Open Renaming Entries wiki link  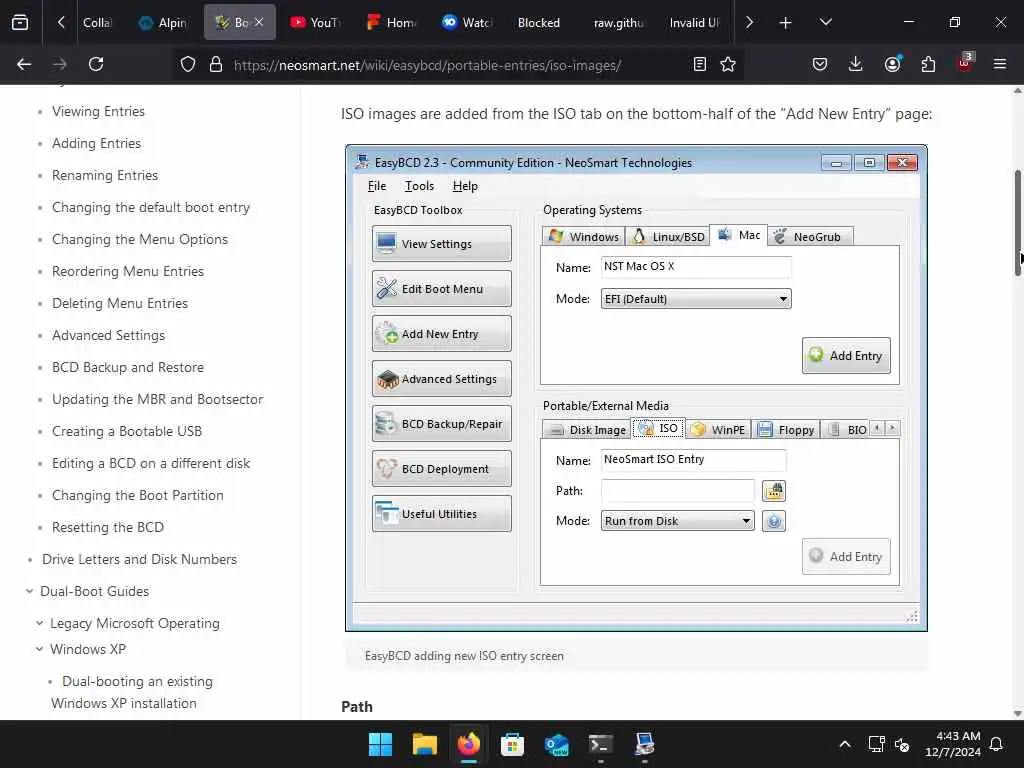tap(104, 176)
